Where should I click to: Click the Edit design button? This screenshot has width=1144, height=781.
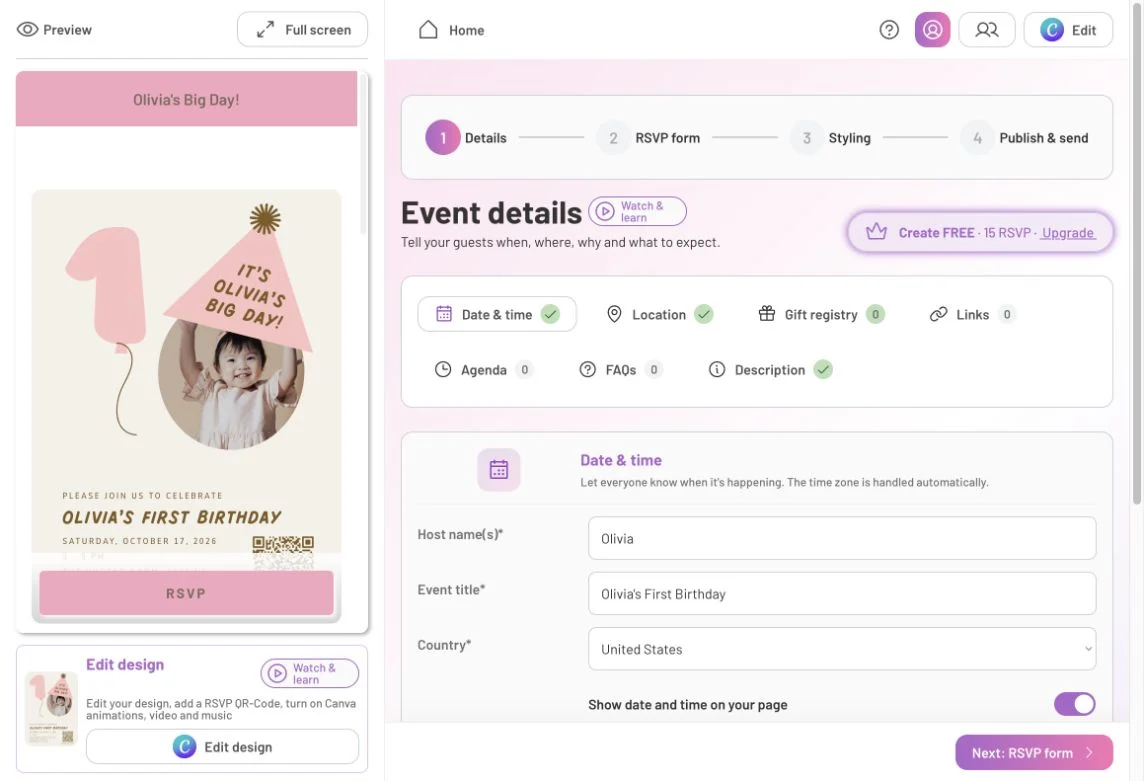223,747
